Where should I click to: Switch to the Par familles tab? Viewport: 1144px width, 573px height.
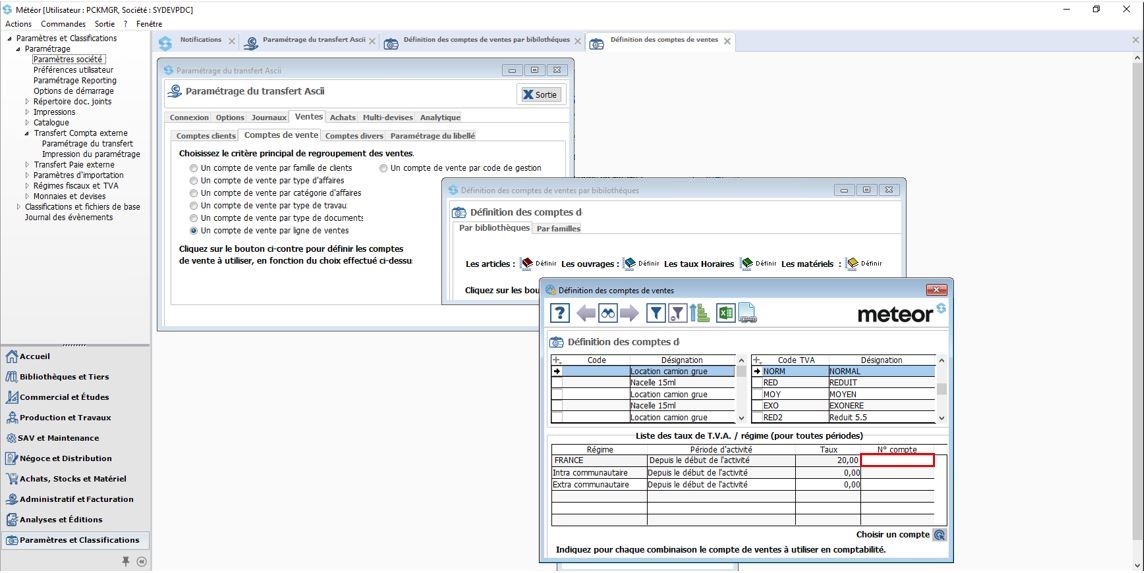click(558, 228)
